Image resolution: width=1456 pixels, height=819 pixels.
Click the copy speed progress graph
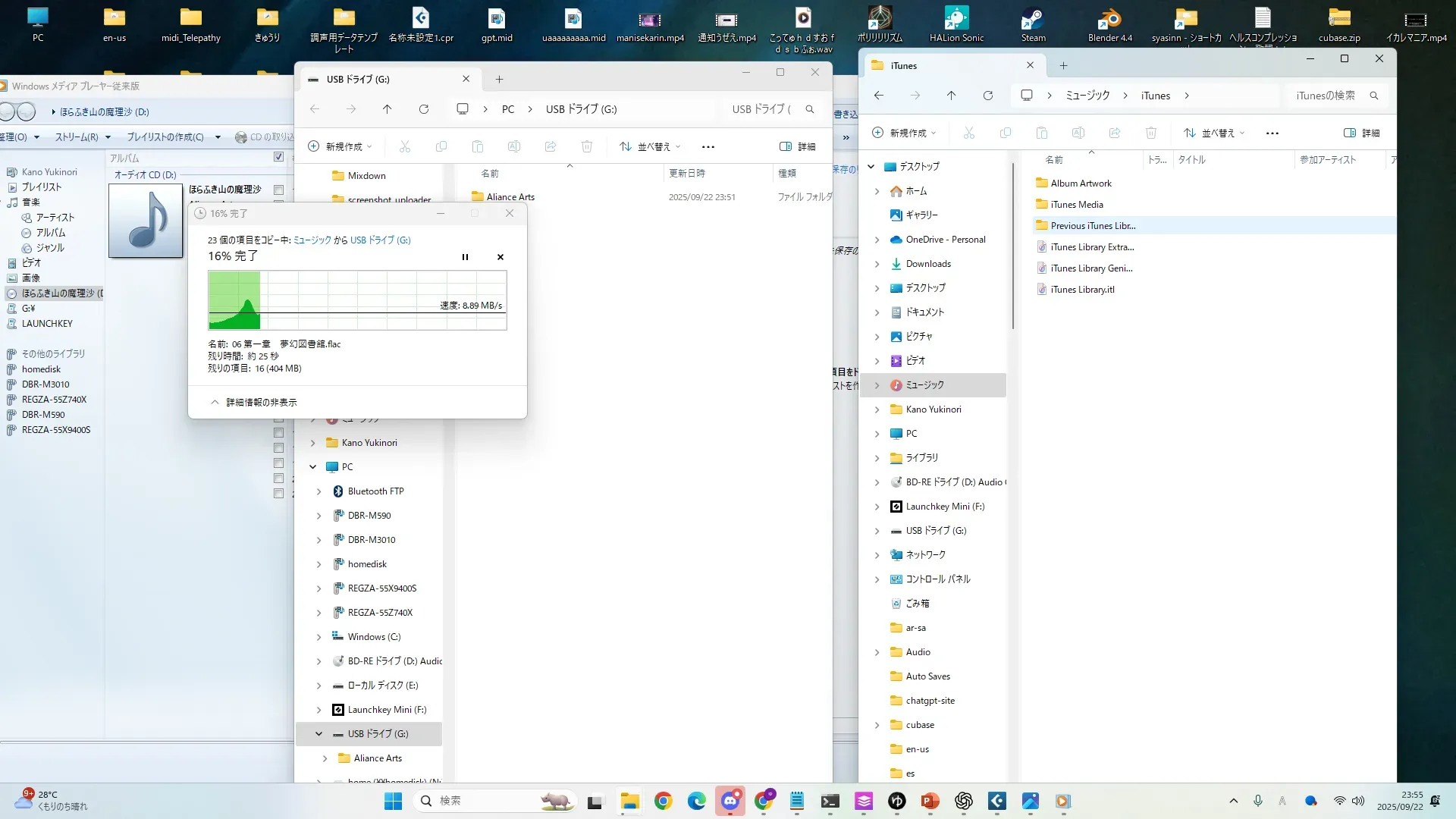(357, 300)
